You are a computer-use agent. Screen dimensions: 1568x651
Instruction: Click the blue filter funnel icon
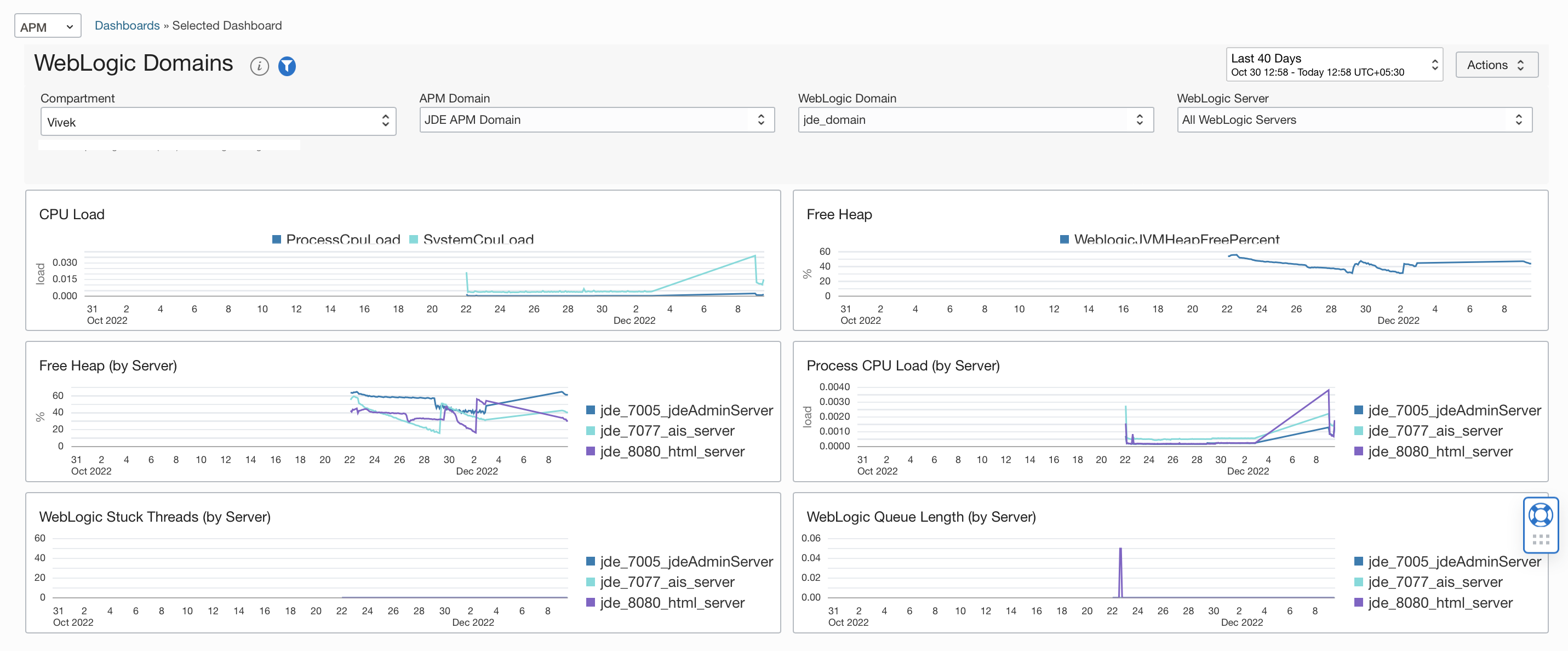(287, 66)
